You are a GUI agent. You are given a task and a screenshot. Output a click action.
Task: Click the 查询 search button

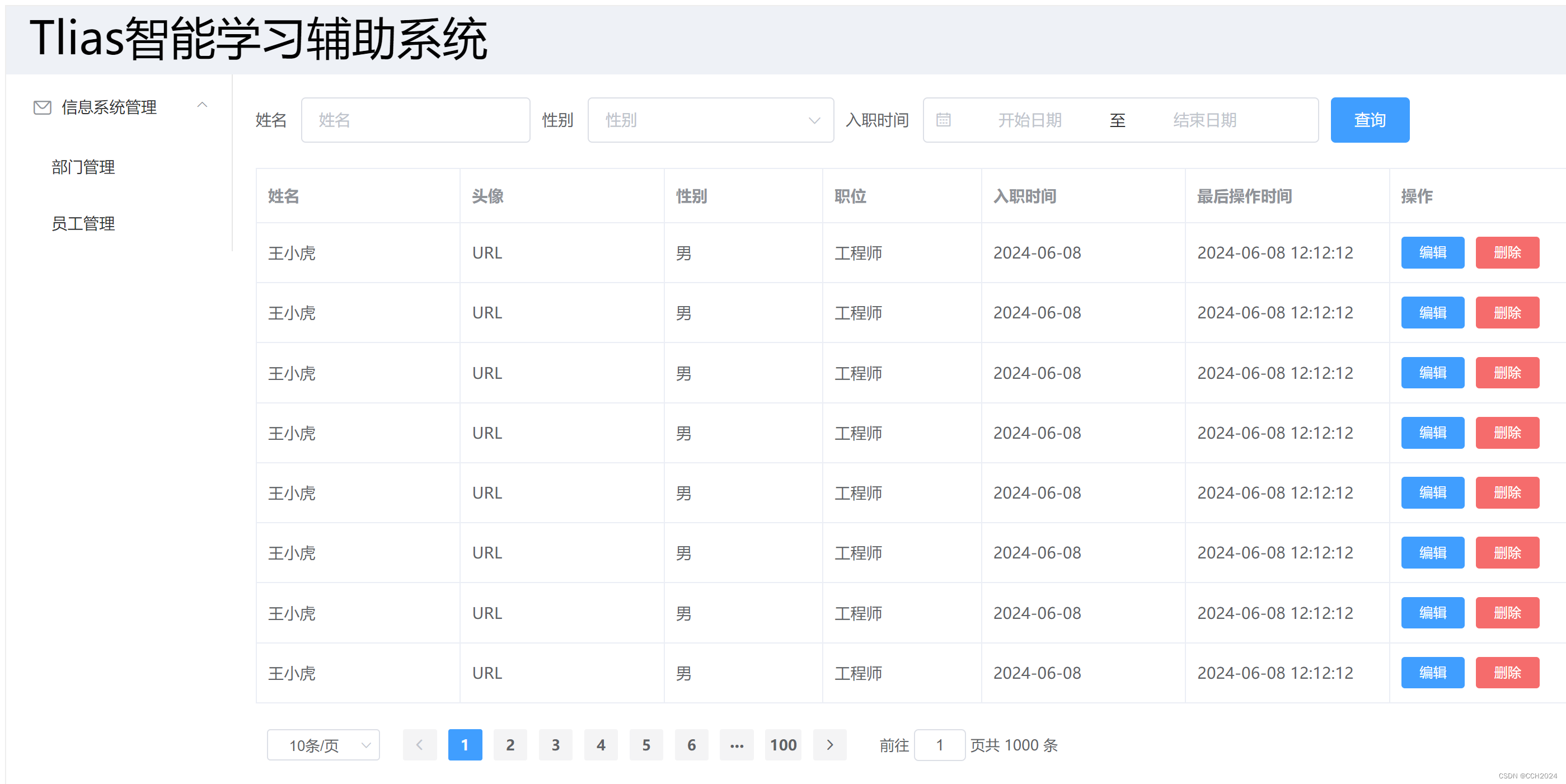pyautogui.click(x=1370, y=120)
